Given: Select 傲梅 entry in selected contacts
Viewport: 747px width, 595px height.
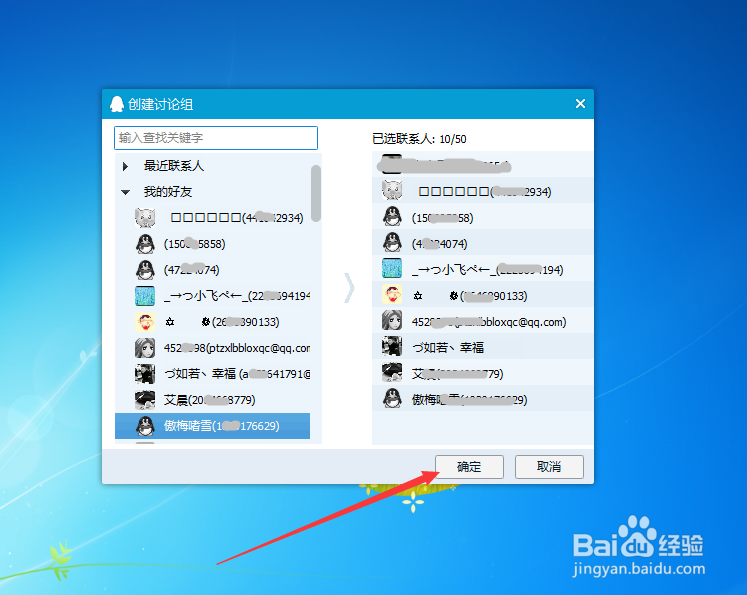Looking at the screenshot, I should 483,399.
